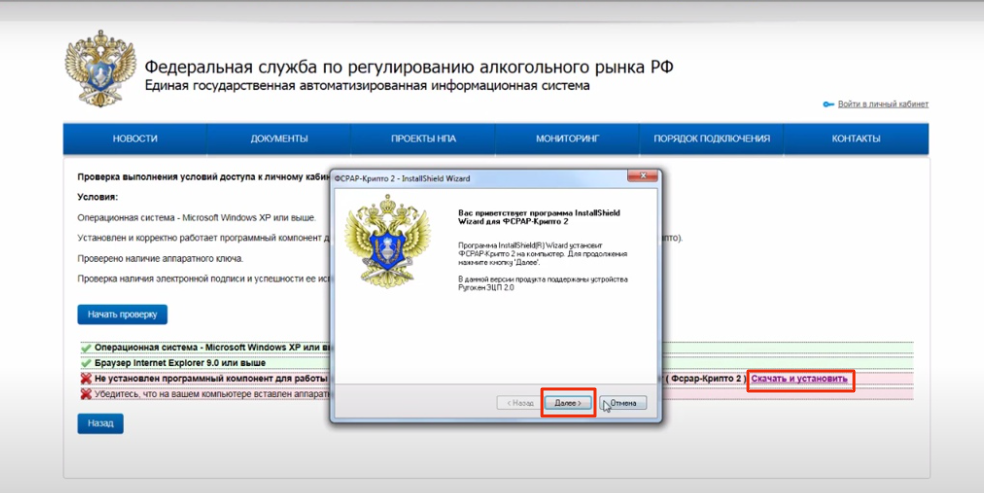The height and width of the screenshot is (493, 984).
Task: Click the Убедитесь, что на вашем компьютере text
Action: point(212,395)
